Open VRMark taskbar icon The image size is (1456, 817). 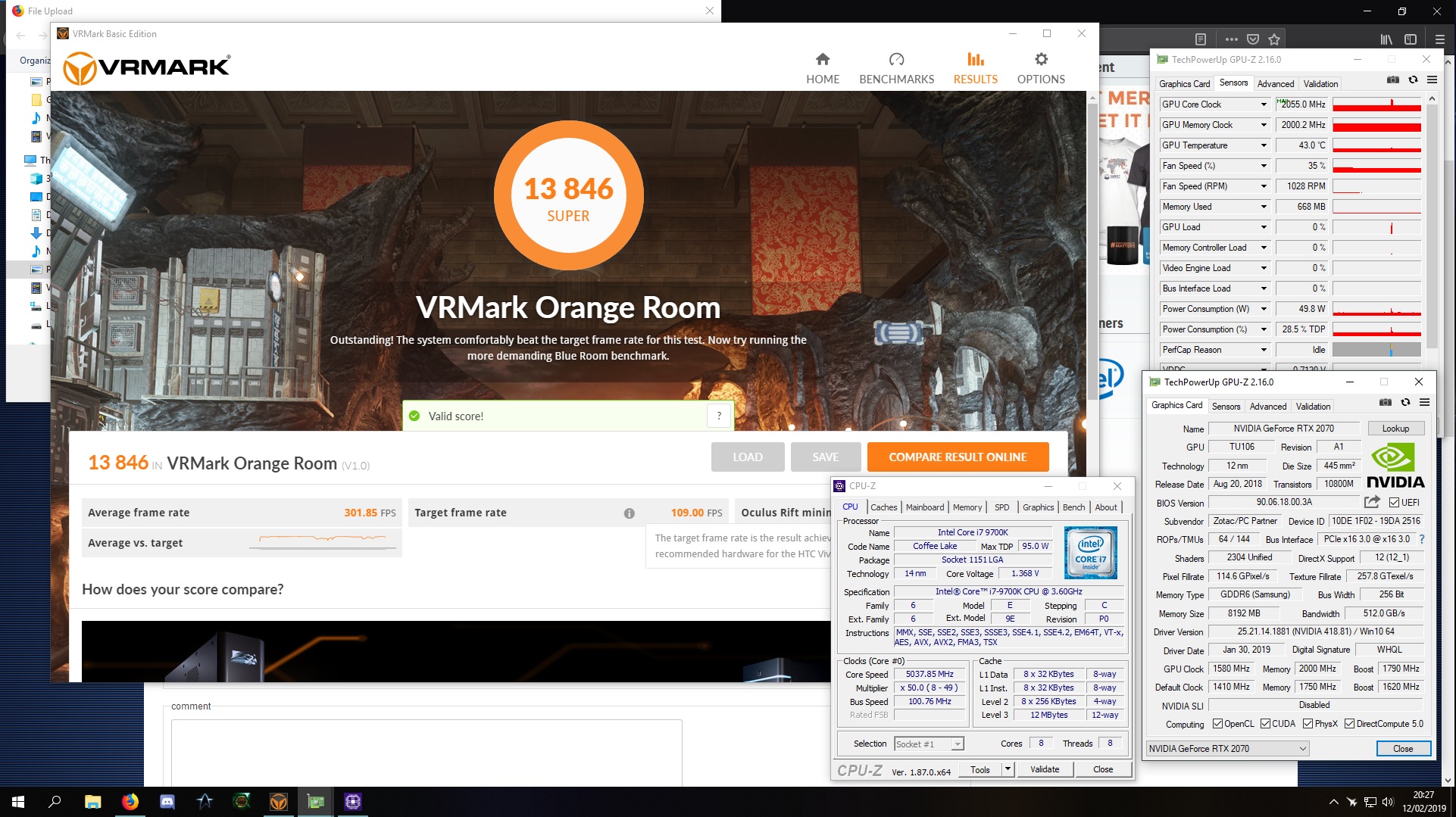click(x=279, y=801)
